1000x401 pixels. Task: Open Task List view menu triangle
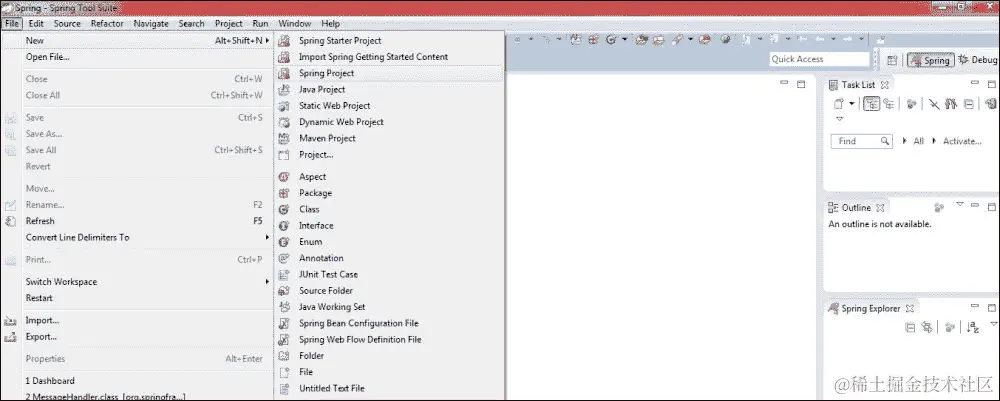[x=839, y=119]
